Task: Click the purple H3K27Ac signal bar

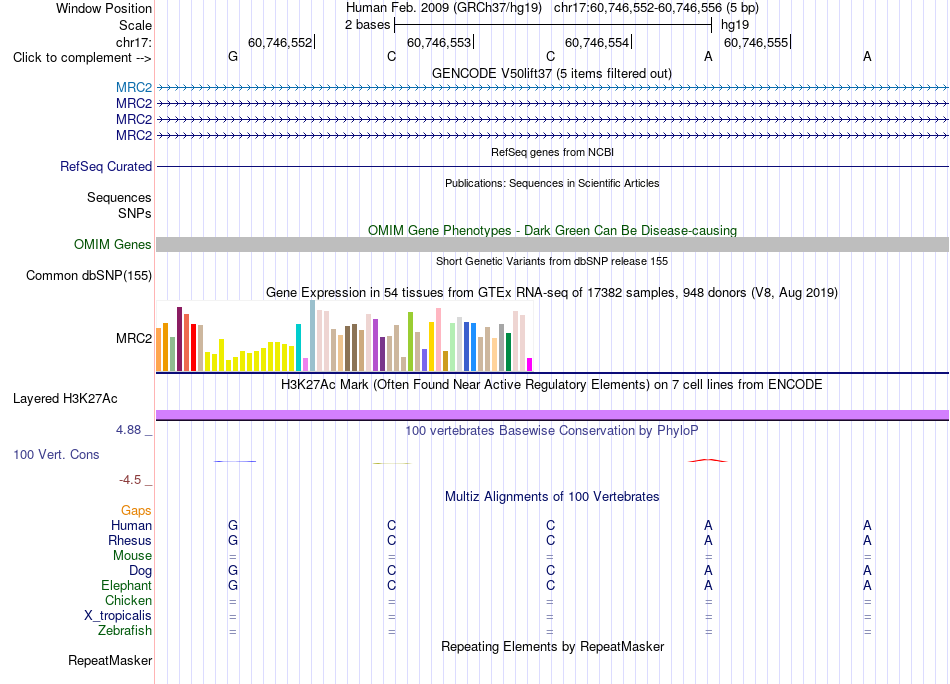Action: 553,415
